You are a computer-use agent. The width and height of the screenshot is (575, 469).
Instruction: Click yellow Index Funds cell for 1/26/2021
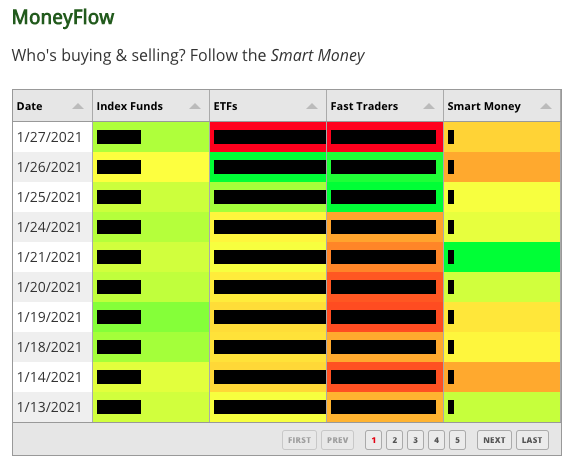point(151,167)
